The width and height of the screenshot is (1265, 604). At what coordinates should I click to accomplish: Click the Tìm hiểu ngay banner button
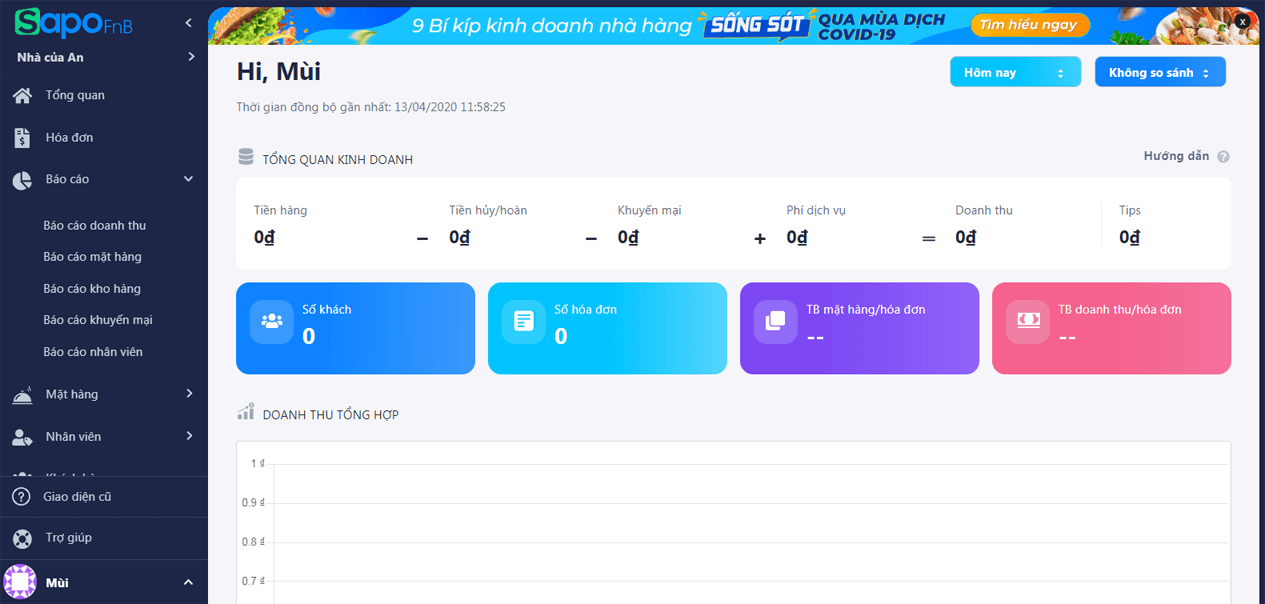(x=1029, y=25)
